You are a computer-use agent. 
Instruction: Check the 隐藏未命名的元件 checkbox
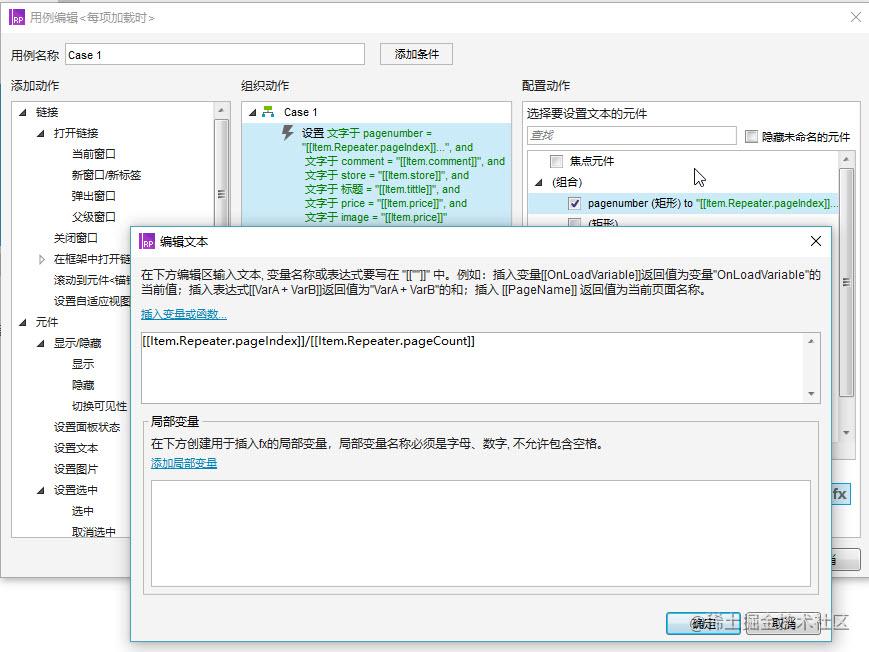pyautogui.click(x=751, y=136)
